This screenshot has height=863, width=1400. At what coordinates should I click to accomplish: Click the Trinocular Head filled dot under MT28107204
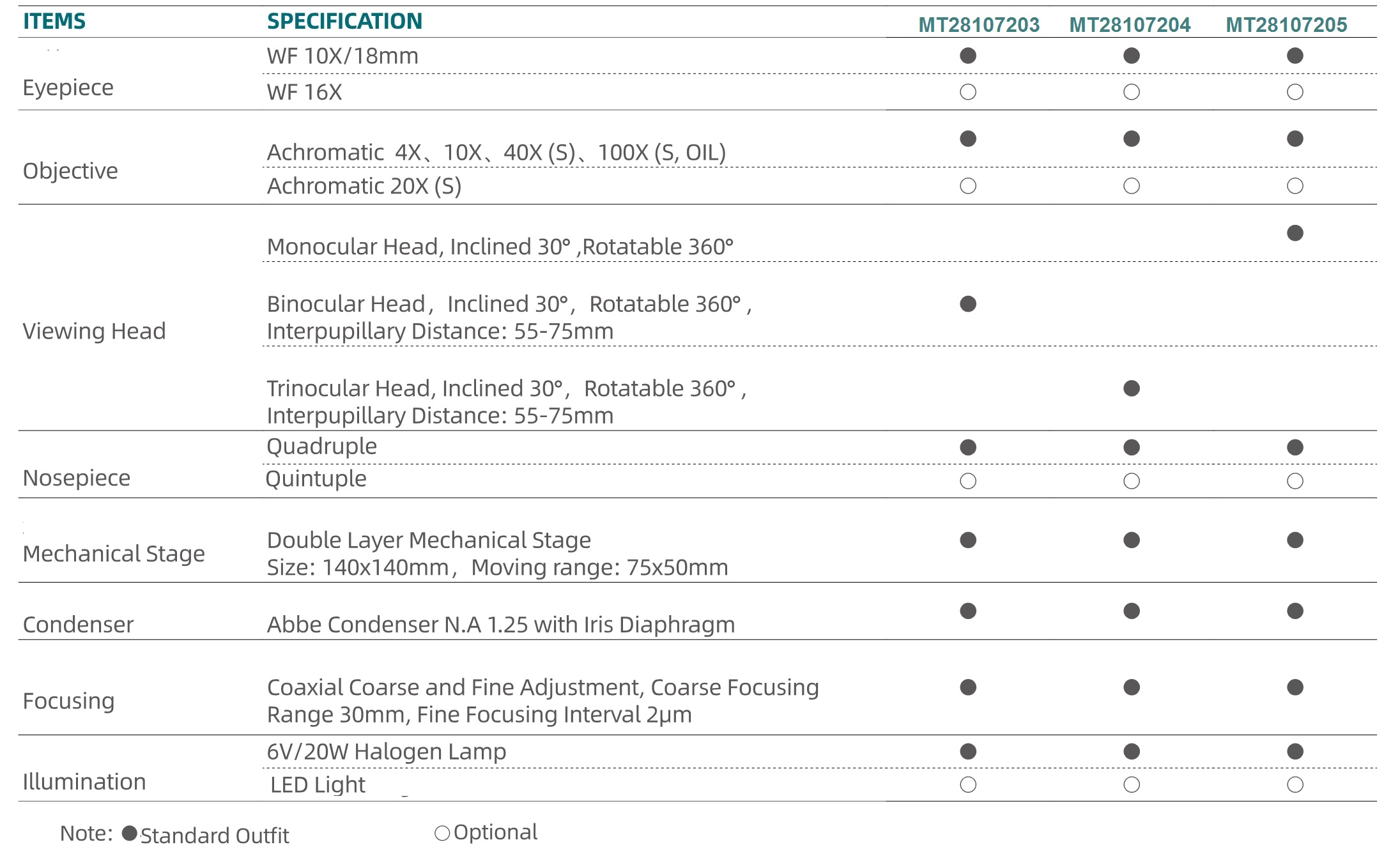coord(1131,388)
